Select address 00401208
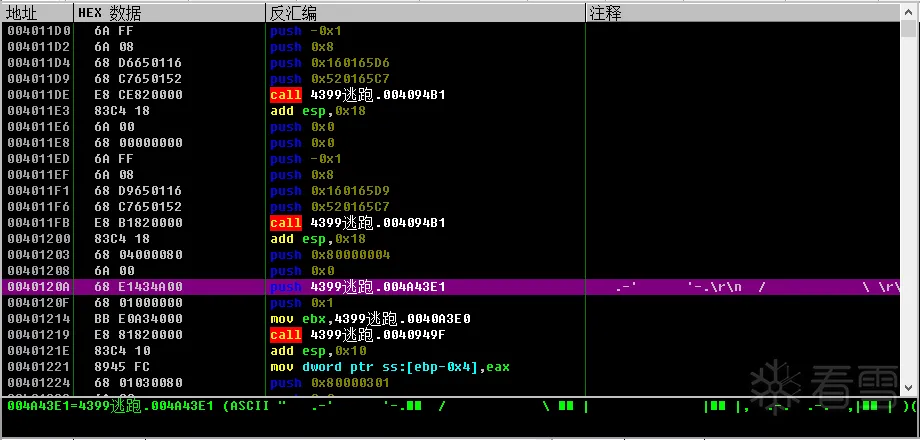Viewport: 920px width, 440px height. pos(39,270)
